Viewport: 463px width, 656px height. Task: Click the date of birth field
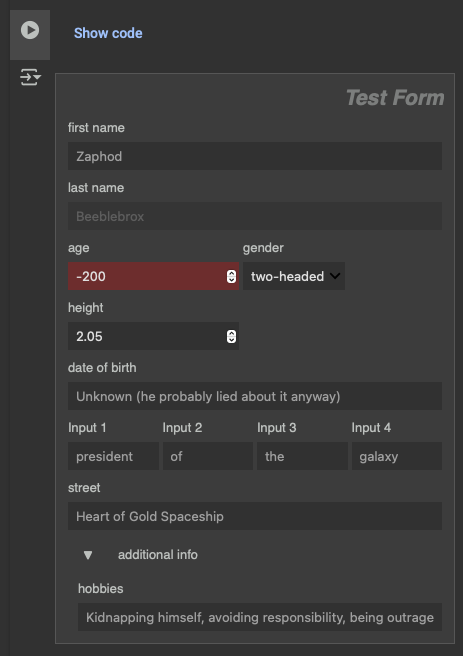(x=255, y=396)
